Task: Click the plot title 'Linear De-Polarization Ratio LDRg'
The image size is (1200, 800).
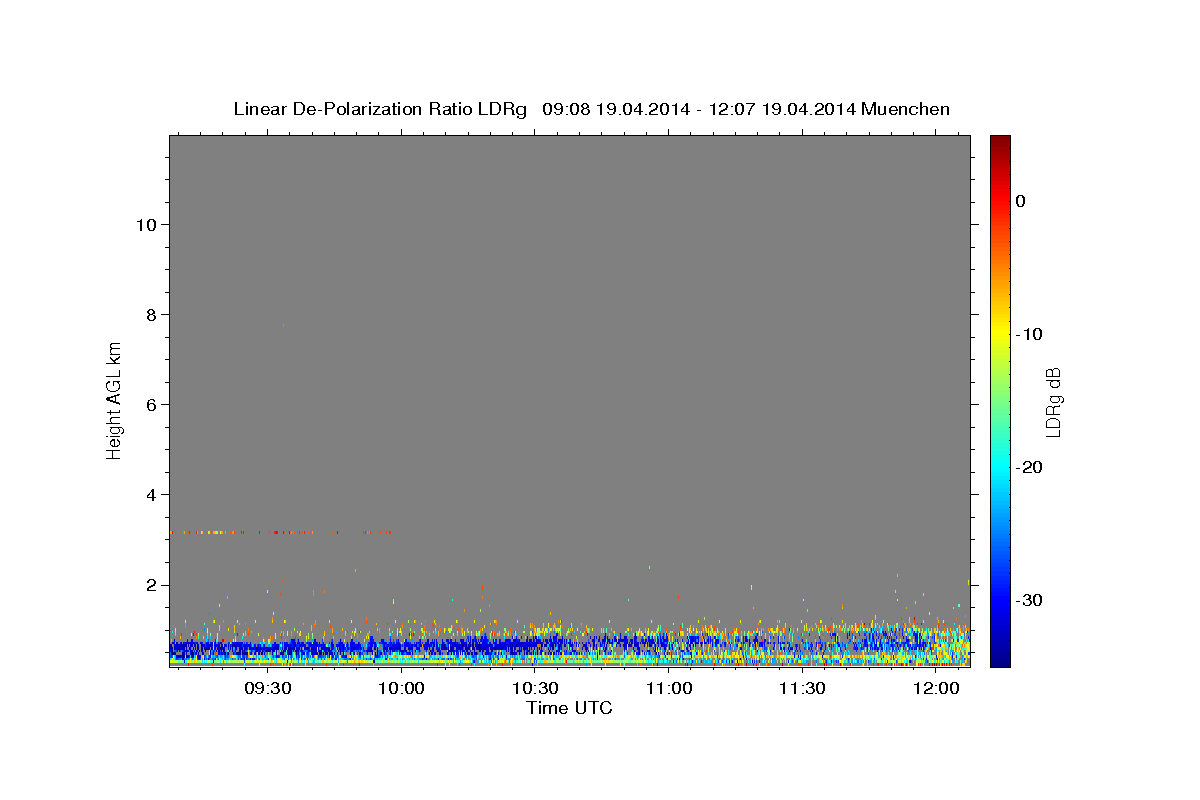Action: coord(380,109)
